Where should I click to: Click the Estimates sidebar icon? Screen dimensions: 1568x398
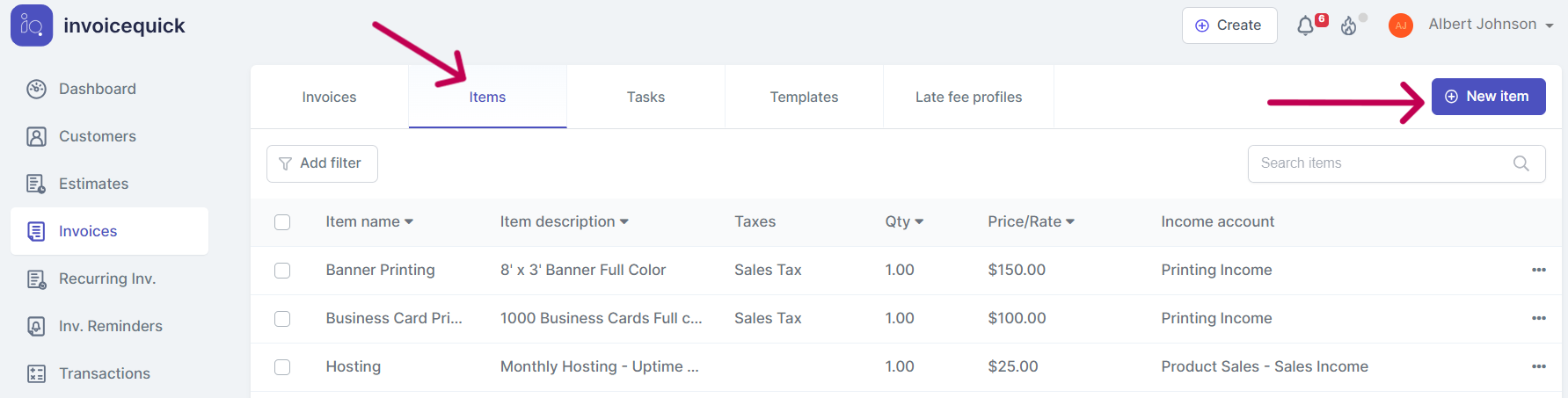tap(36, 184)
